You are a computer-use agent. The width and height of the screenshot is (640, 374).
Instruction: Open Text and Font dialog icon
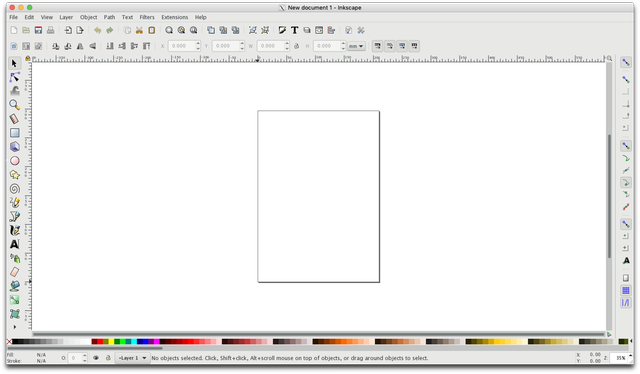294,30
